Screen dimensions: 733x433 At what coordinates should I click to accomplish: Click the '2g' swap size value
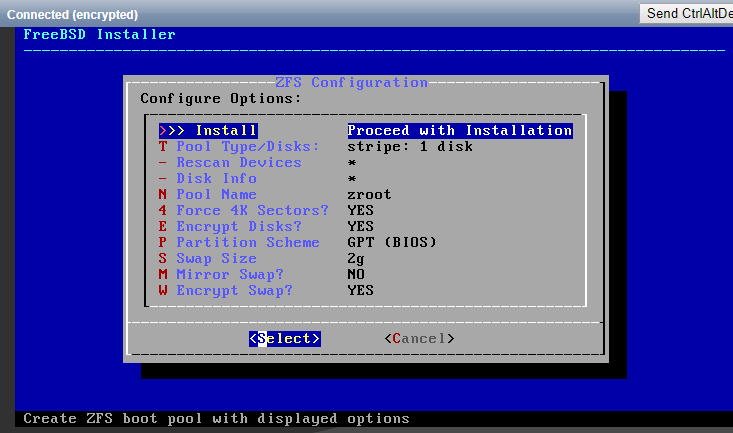[356, 258]
